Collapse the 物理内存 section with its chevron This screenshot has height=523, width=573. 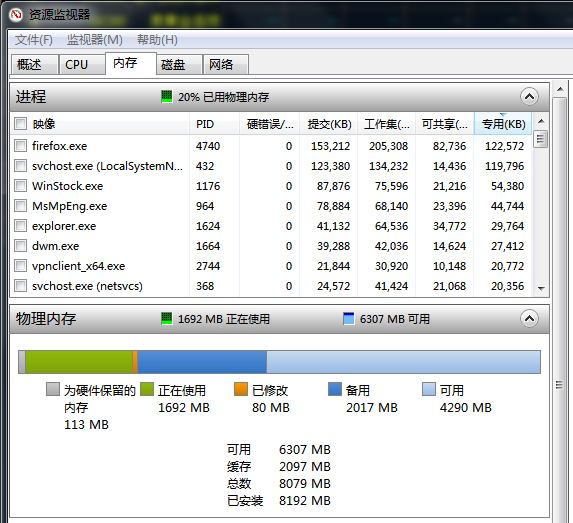[x=529, y=319]
